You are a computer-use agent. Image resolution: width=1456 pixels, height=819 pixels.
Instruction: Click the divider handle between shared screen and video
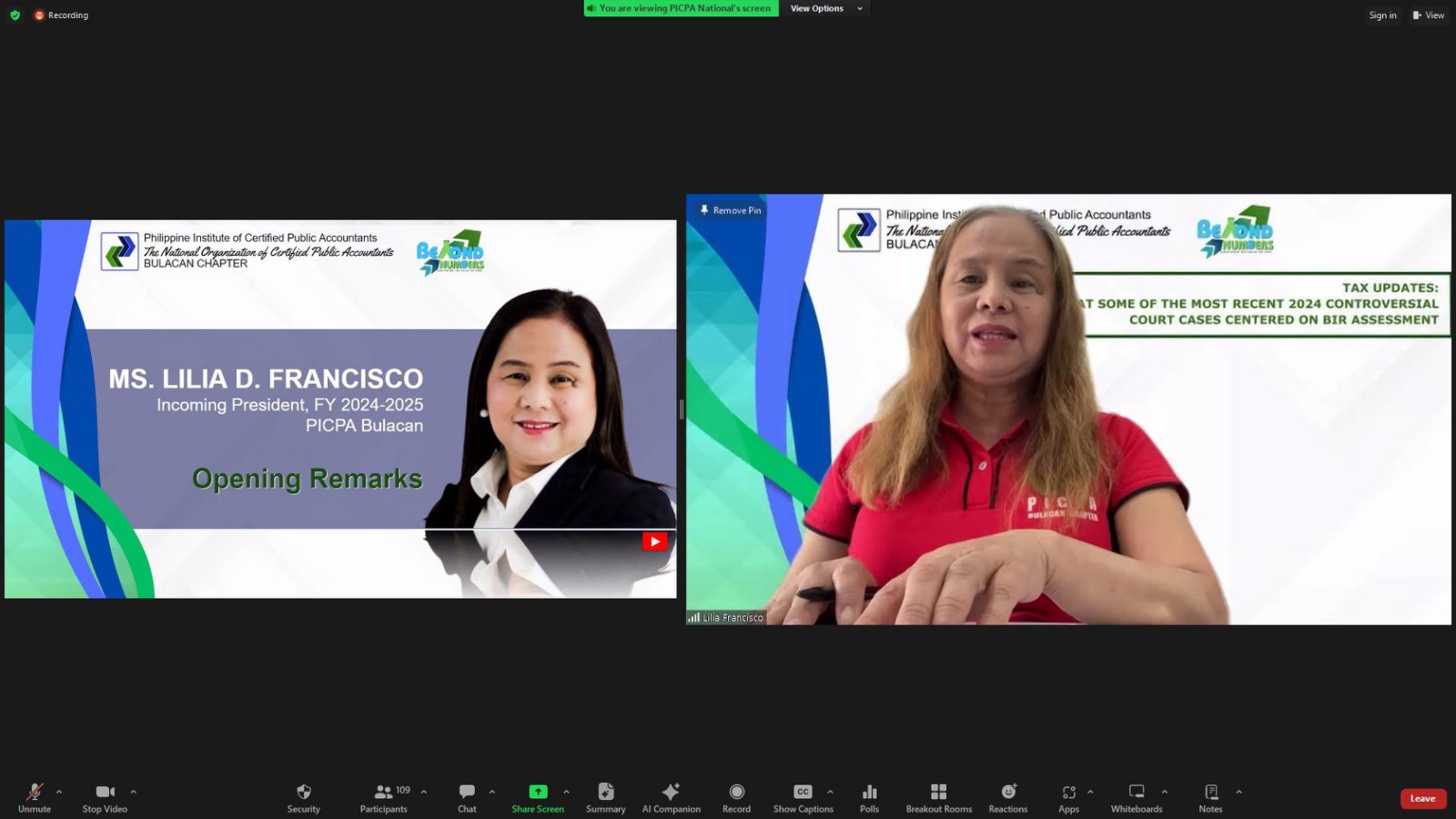pos(682,409)
